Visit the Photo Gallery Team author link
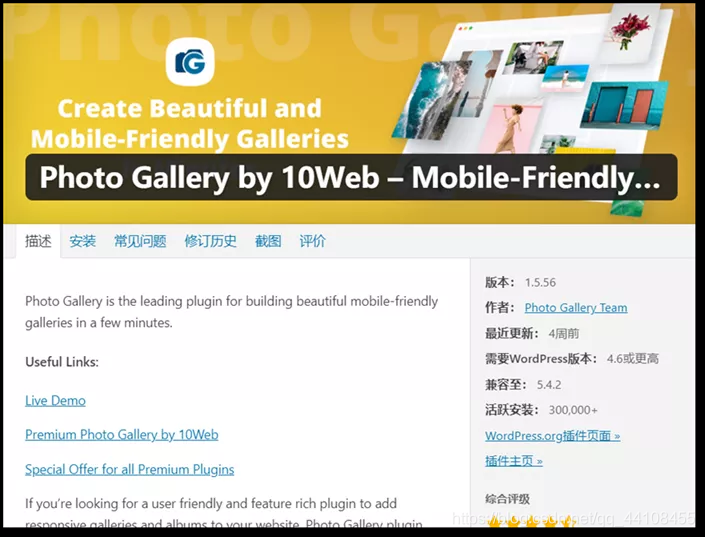The width and height of the screenshot is (705, 537). [576, 308]
